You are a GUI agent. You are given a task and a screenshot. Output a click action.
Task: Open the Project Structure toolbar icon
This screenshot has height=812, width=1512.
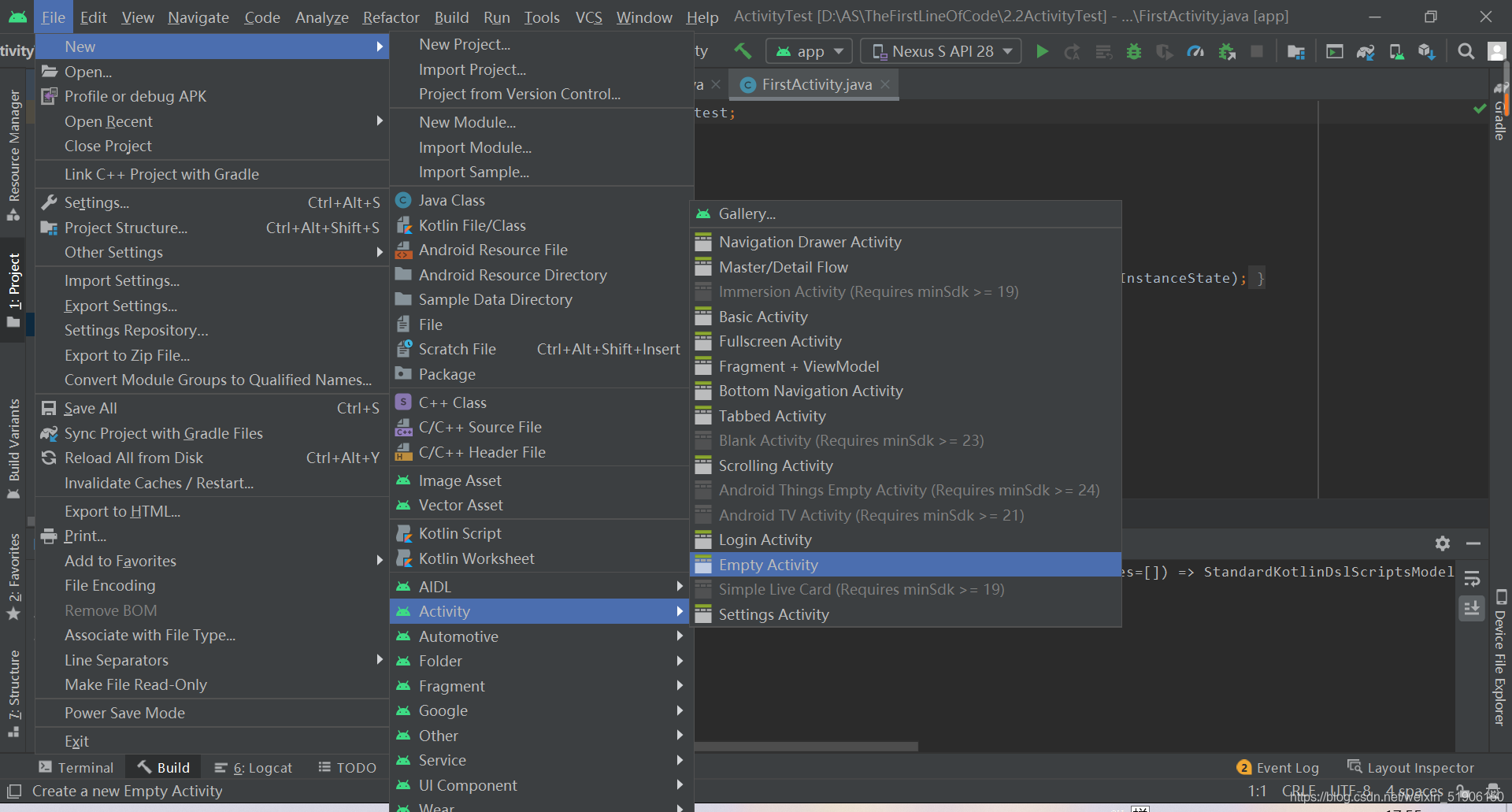[1295, 52]
